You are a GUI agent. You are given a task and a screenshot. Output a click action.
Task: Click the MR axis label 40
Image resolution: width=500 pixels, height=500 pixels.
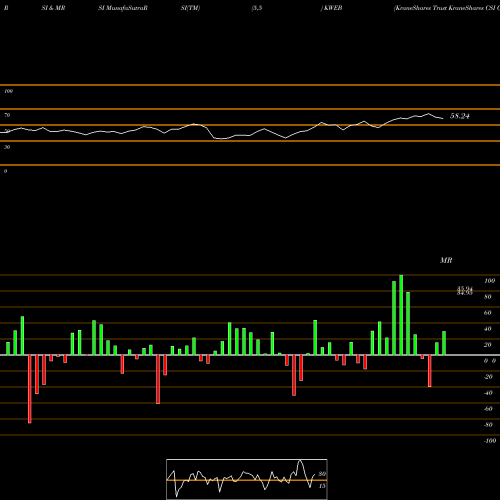coord(488,329)
